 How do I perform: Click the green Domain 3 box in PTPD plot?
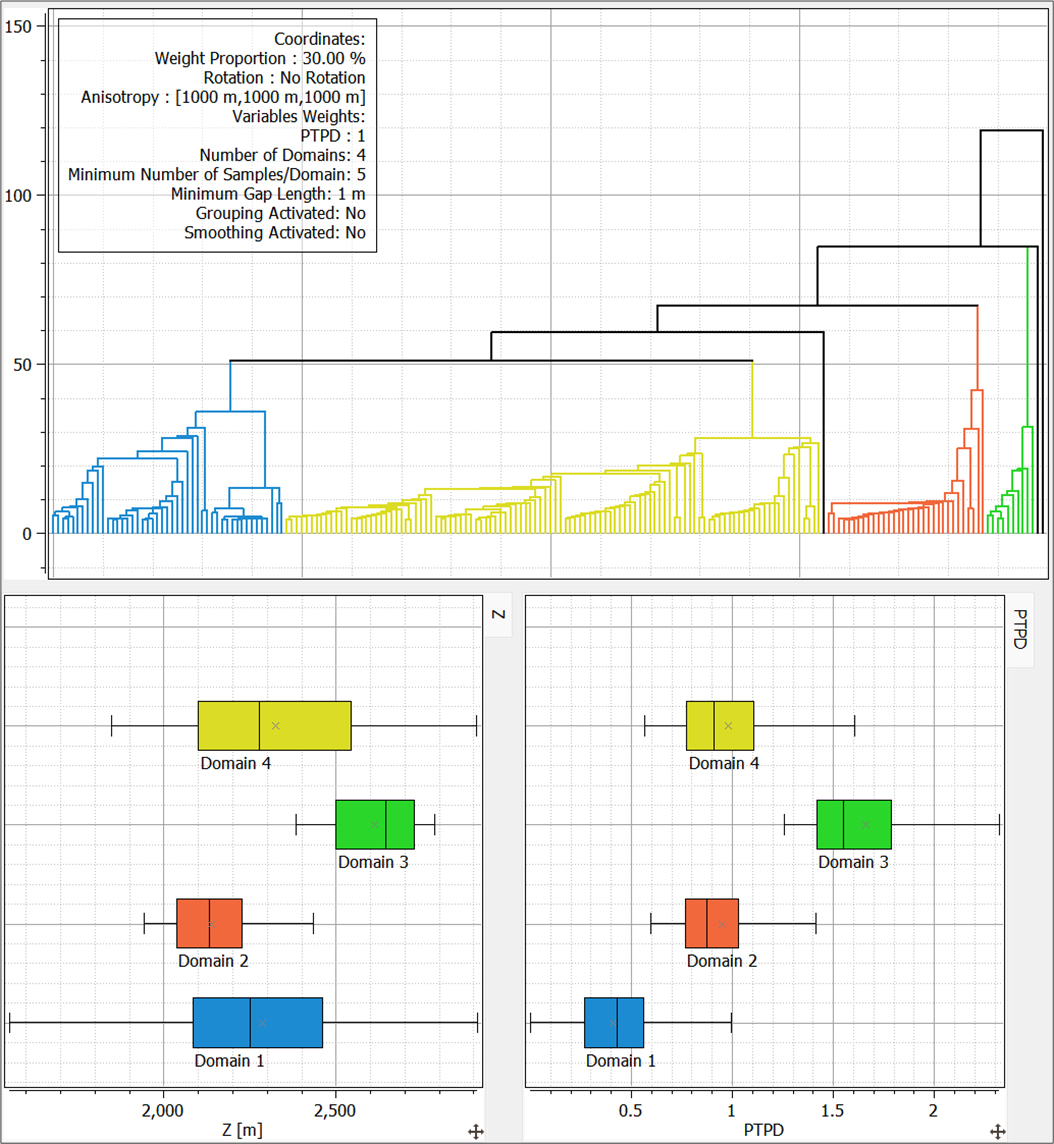[x=853, y=824]
